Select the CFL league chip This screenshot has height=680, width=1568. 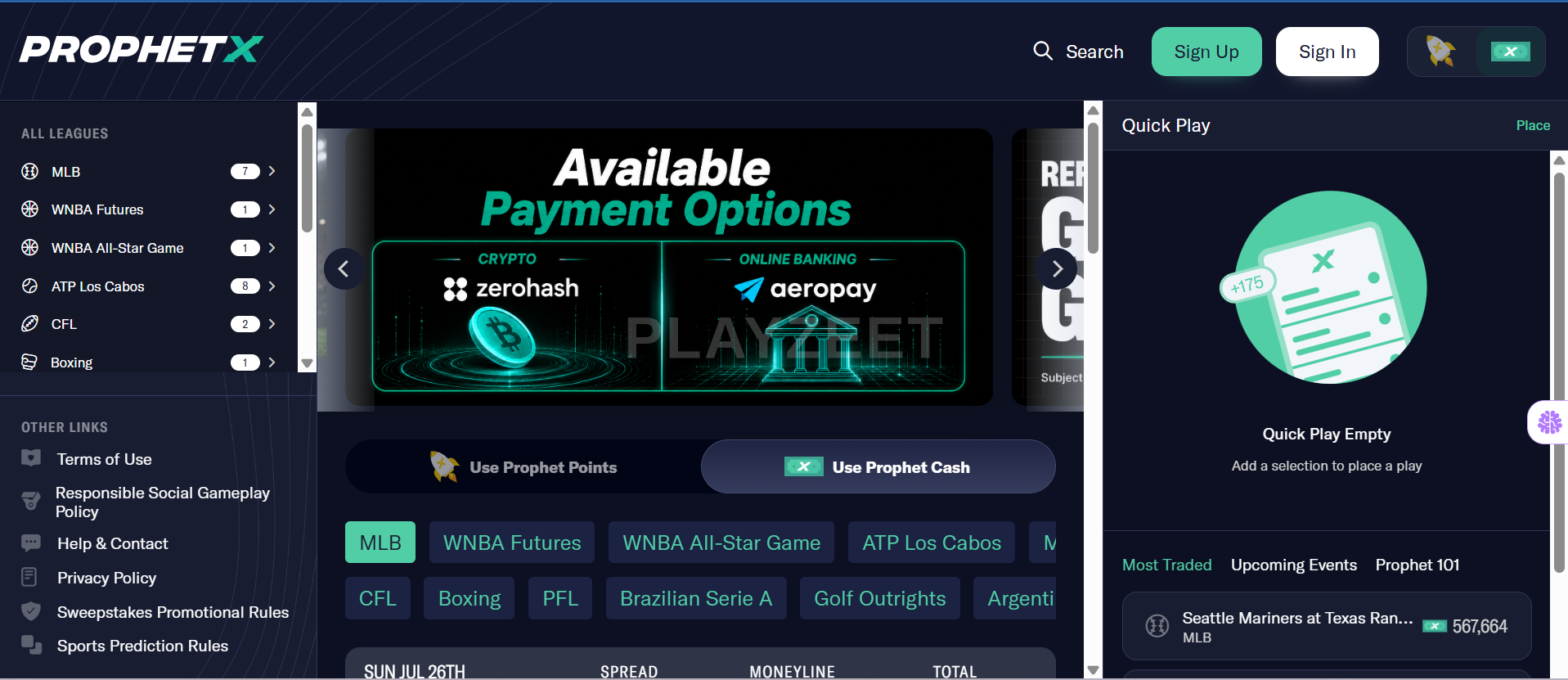378,598
